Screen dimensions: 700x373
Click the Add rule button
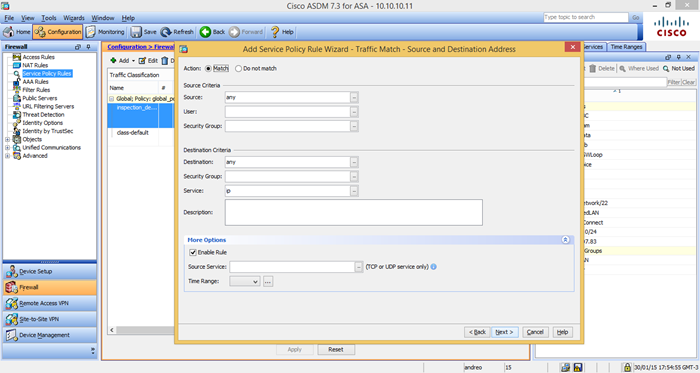point(120,61)
